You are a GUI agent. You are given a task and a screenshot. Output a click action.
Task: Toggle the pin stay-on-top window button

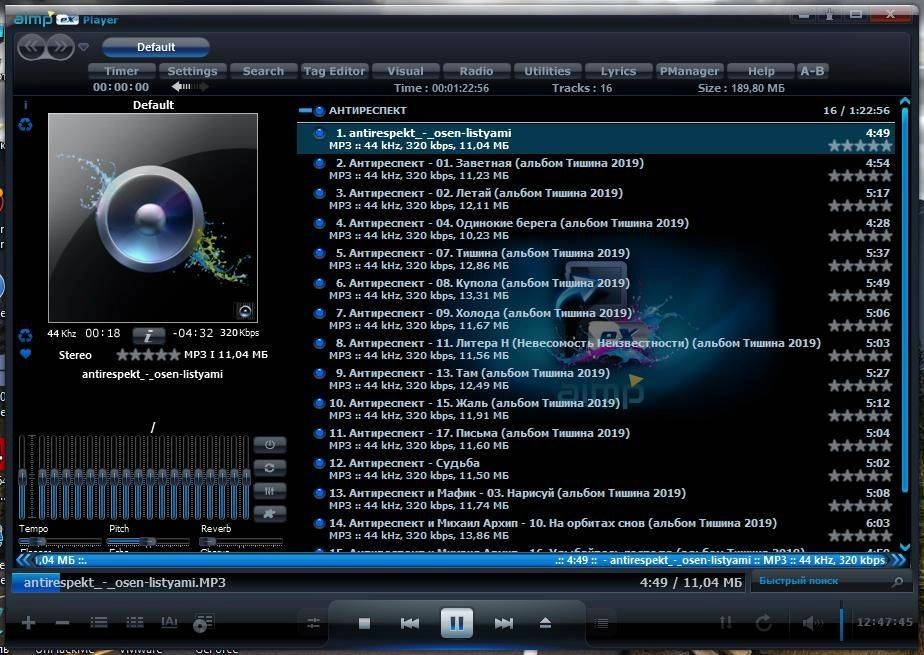coord(830,14)
